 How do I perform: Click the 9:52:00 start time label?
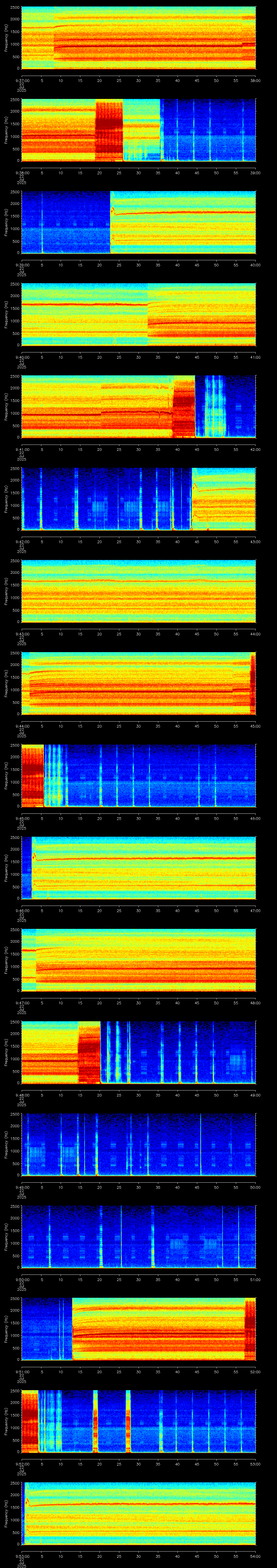coord(22,1463)
